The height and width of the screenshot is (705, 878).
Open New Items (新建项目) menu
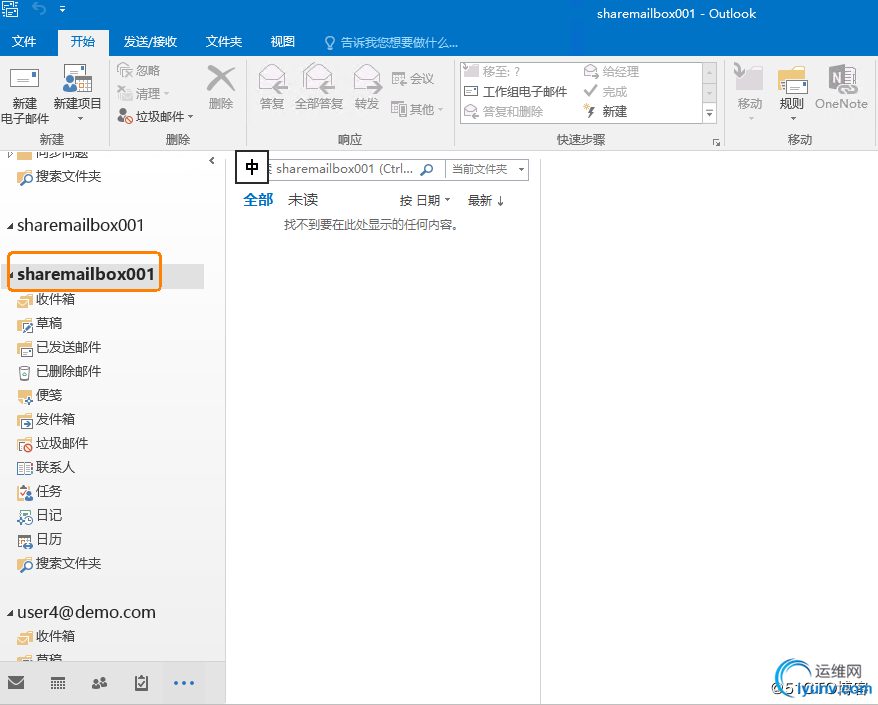78,94
